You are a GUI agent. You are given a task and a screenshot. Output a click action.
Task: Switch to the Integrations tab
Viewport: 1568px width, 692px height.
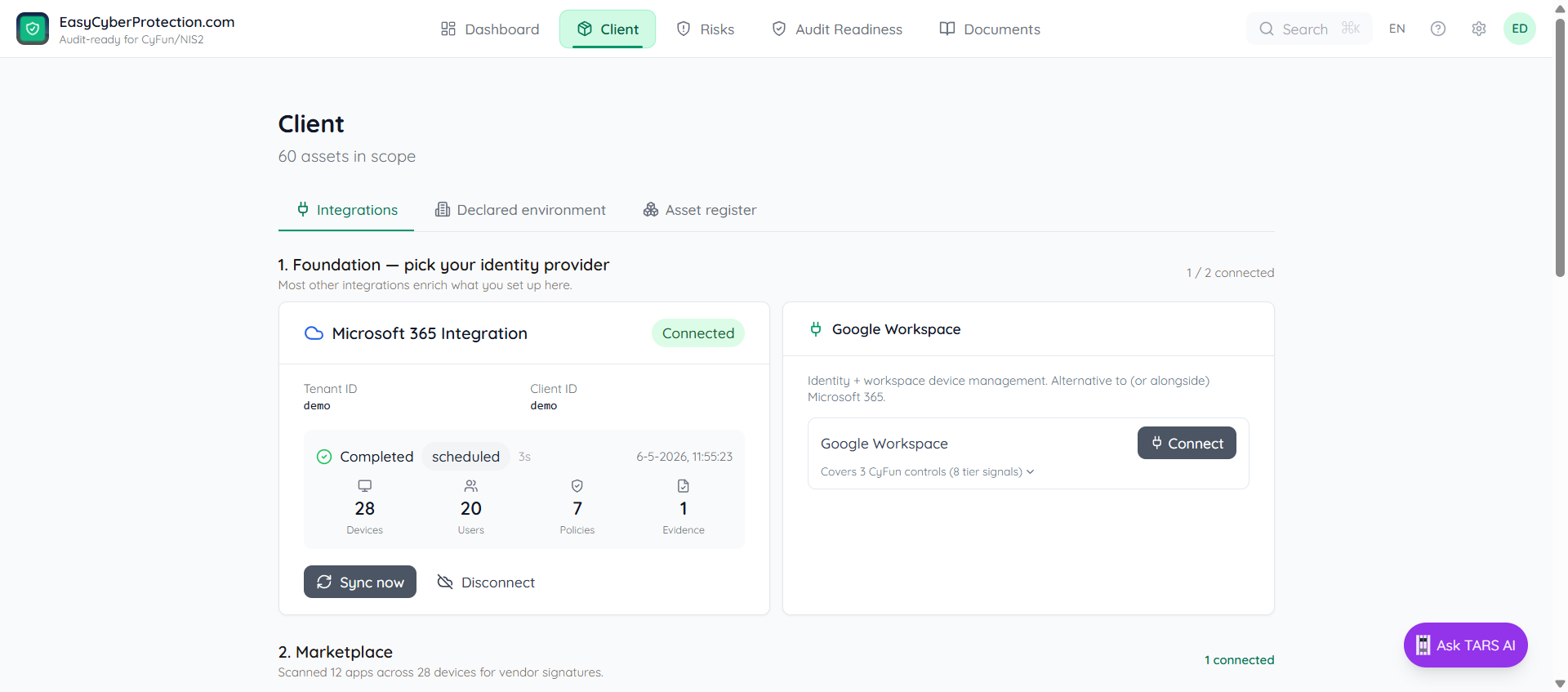346,210
